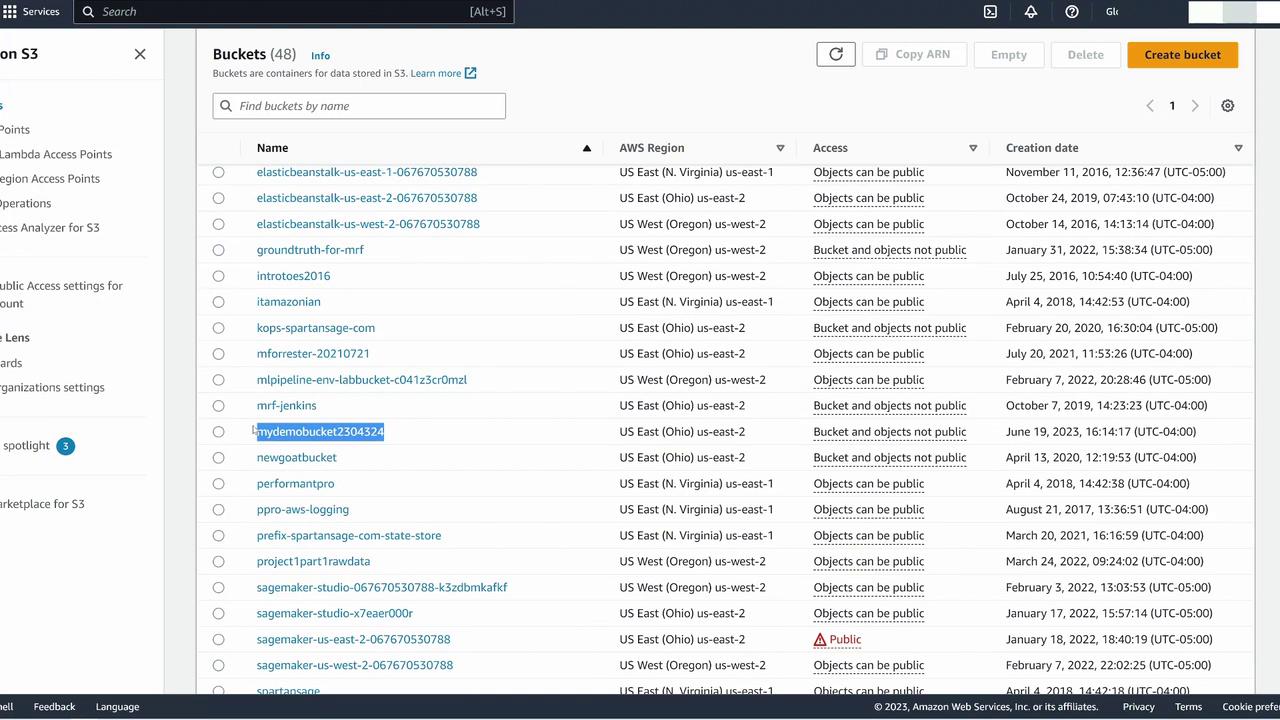Open the external Learn more link

coord(443,73)
